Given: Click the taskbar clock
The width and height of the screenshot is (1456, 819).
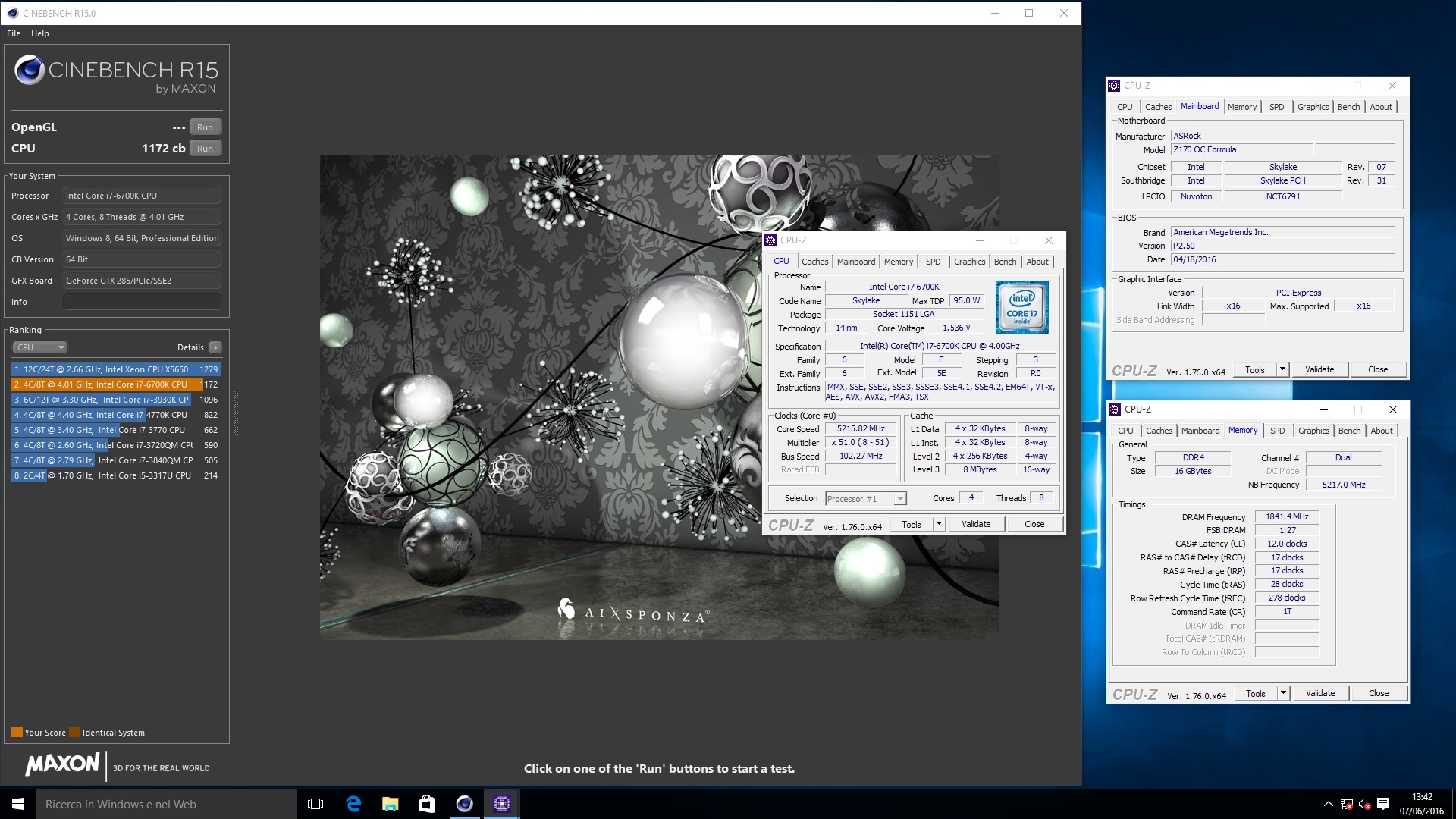Looking at the screenshot, I should click(x=1422, y=804).
